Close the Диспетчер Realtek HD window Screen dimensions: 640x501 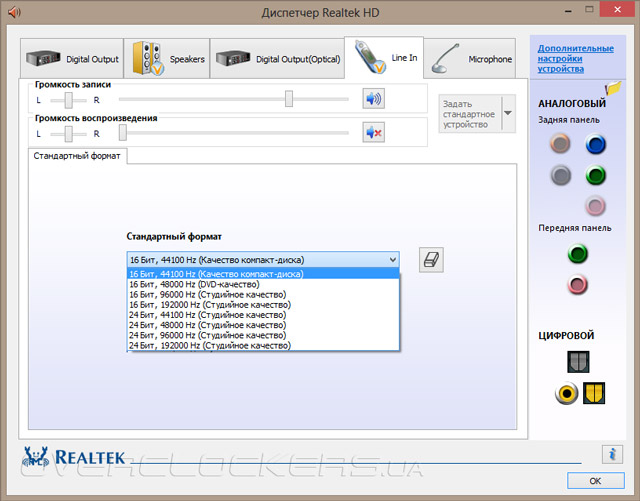tap(617, 10)
